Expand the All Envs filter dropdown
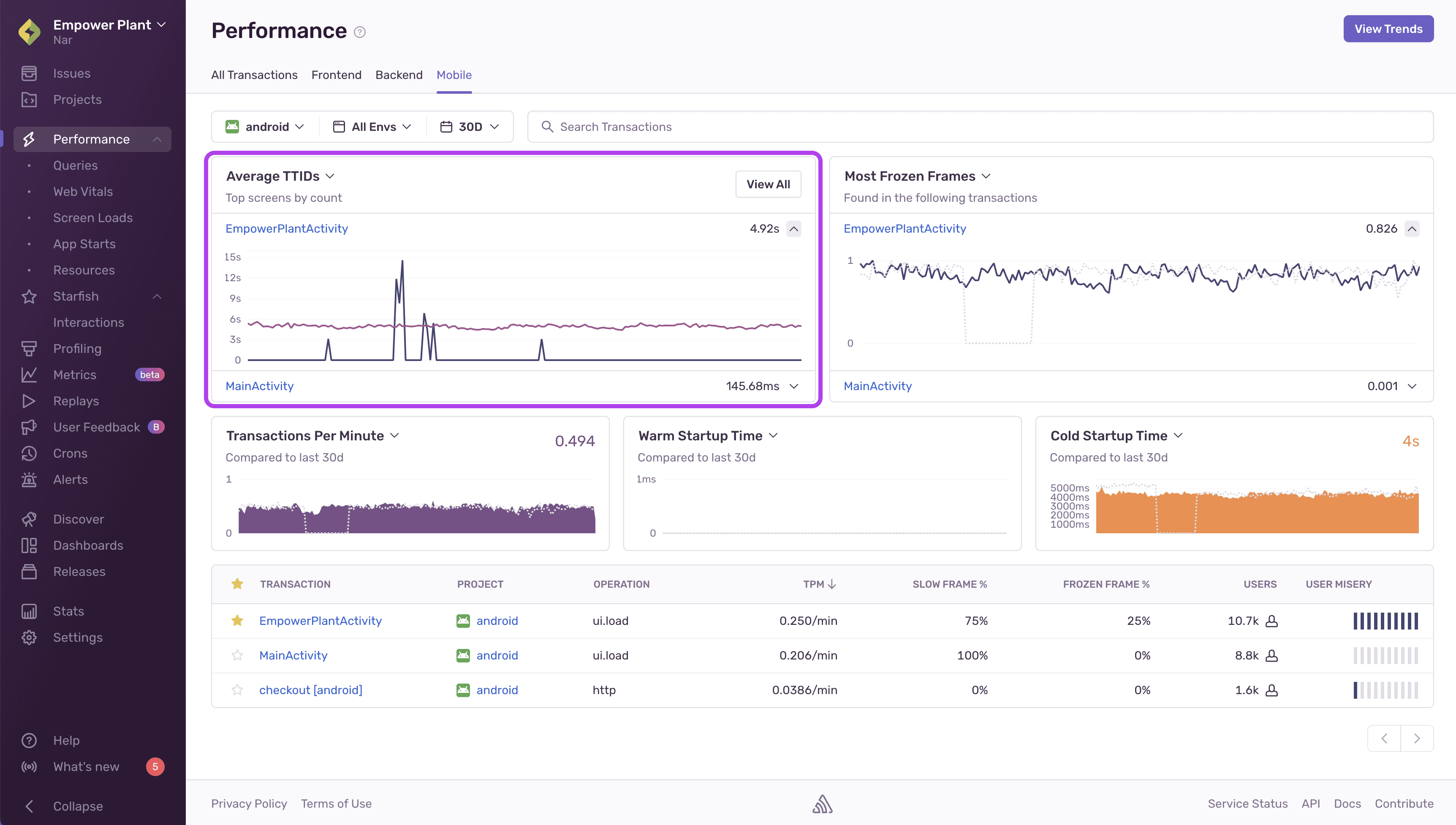Image resolution: width=1456 pixels, height=825 pixels. coord(372,126)
